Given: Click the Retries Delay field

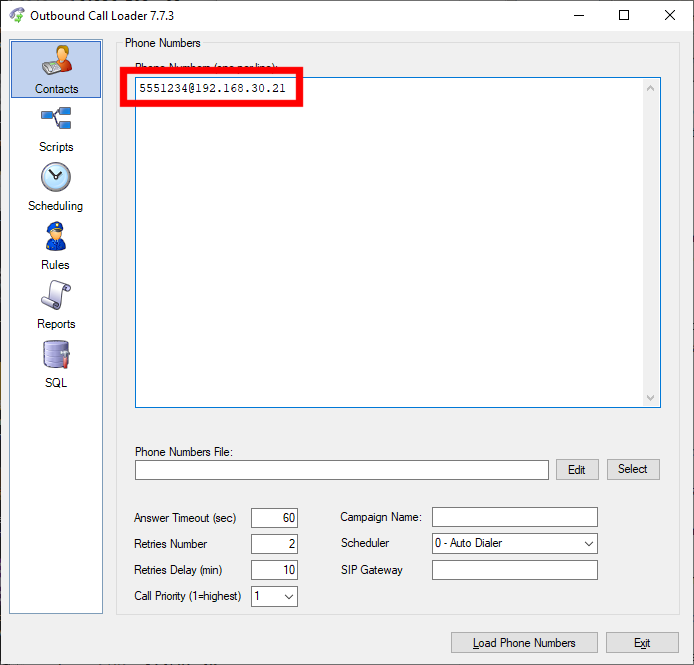Looking at the screenshot, I should tap(274, 570).
